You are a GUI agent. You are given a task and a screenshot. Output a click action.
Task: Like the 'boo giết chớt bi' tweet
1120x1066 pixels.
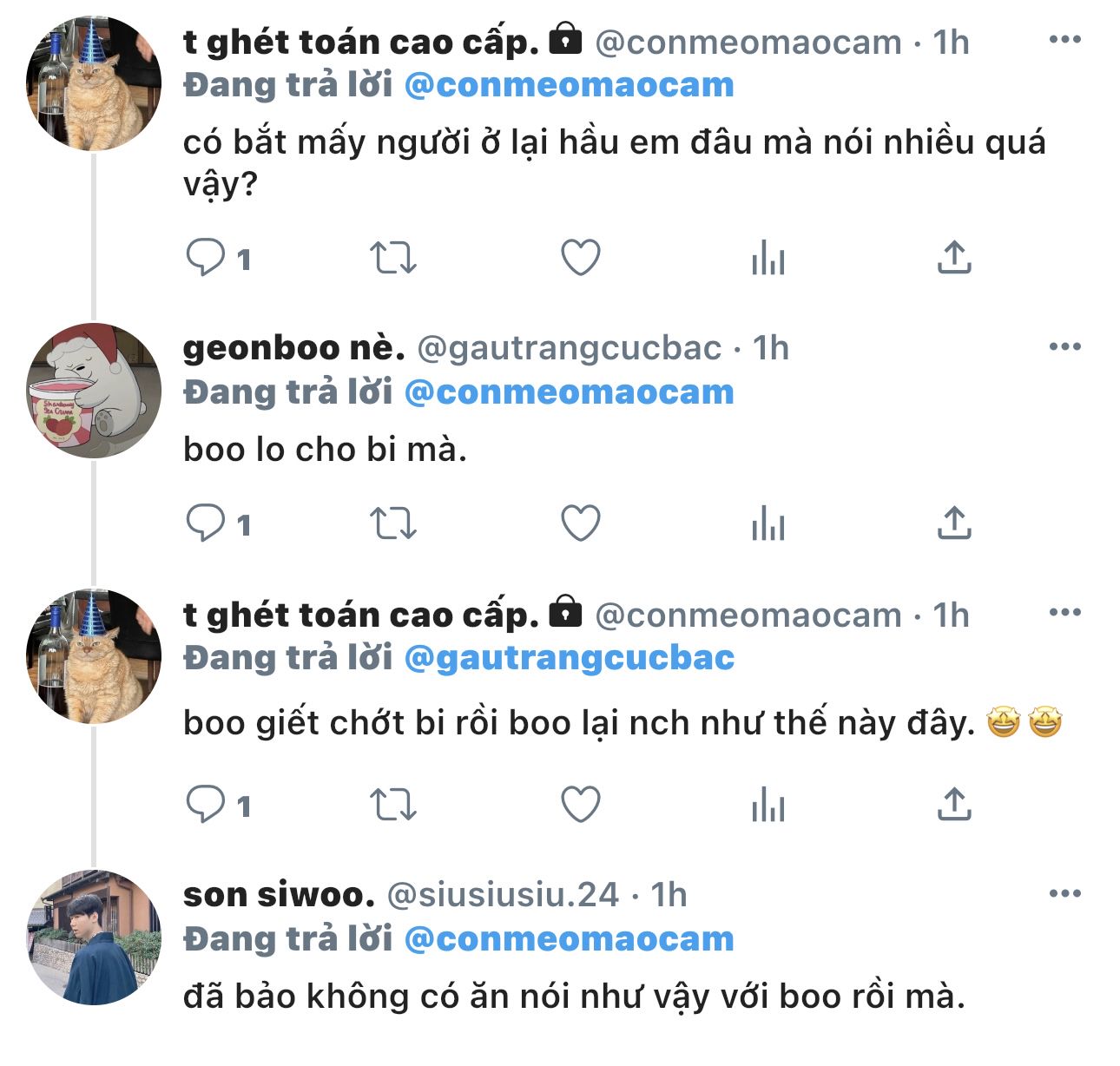[581, 805]
